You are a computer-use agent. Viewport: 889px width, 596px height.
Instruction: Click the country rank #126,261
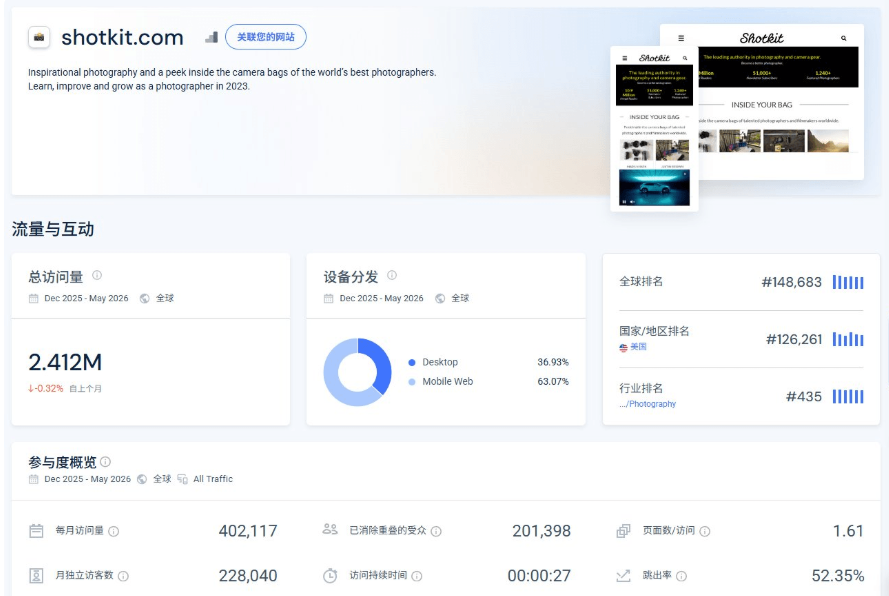click(x=794, y=339)
